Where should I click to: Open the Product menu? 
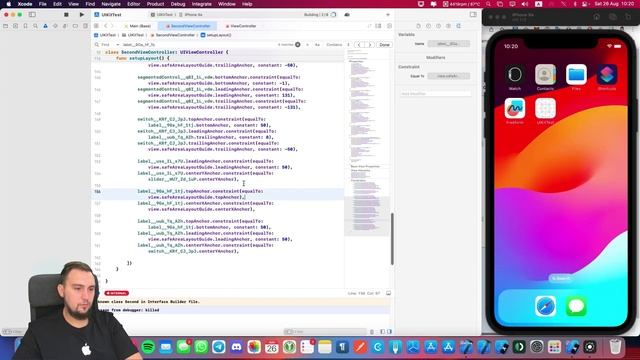point(155,4)
